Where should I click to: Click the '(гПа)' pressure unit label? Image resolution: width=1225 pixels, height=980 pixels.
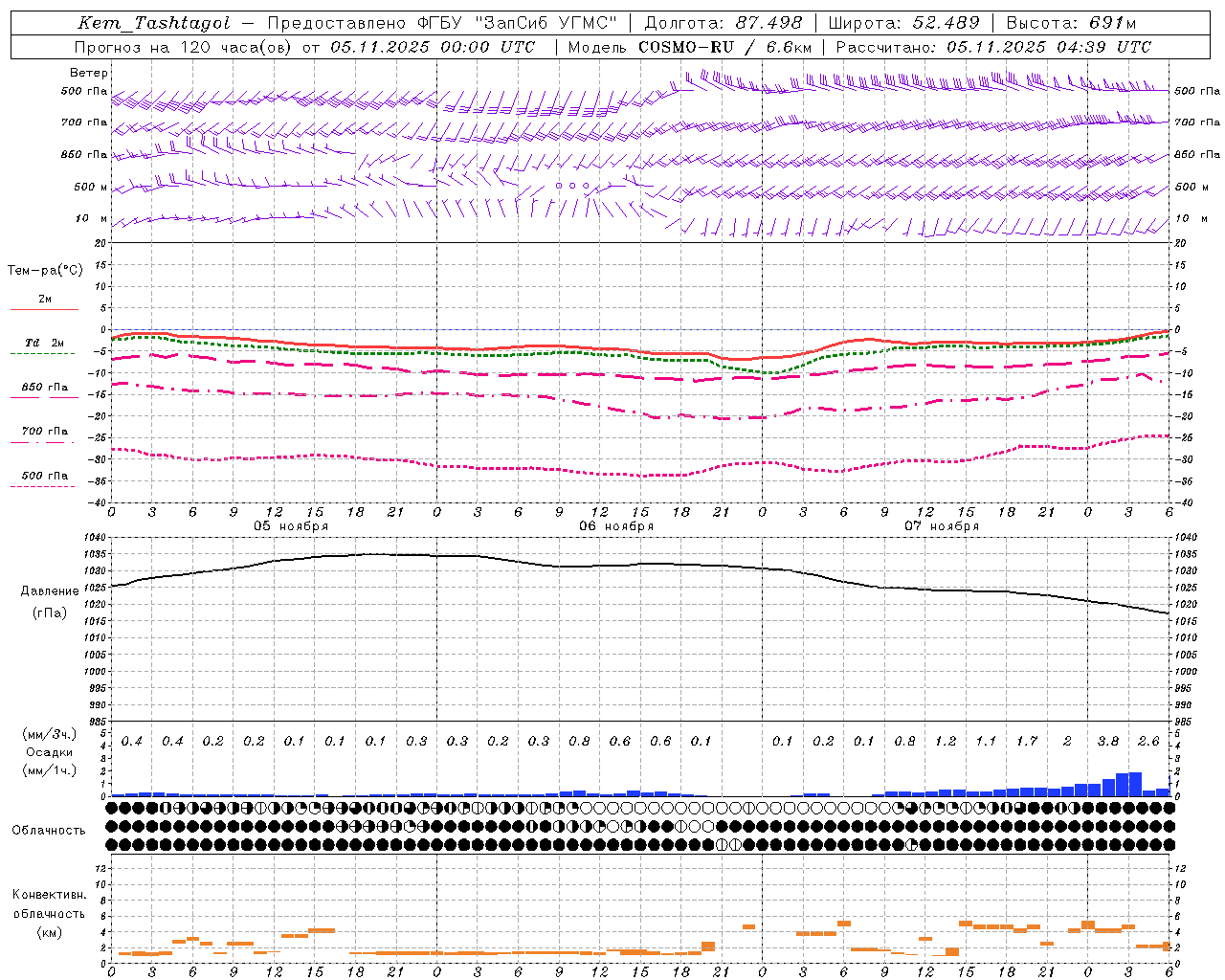click(50, 612)
